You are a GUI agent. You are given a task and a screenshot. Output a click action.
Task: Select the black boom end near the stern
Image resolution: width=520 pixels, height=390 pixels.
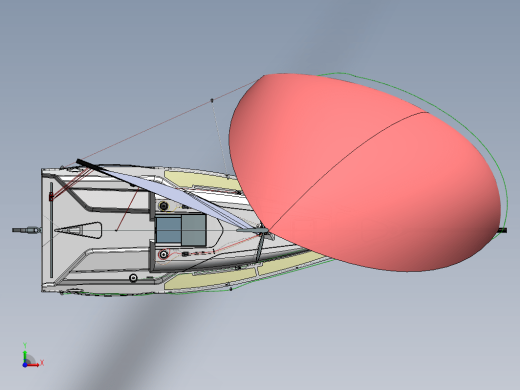(87, 165)
